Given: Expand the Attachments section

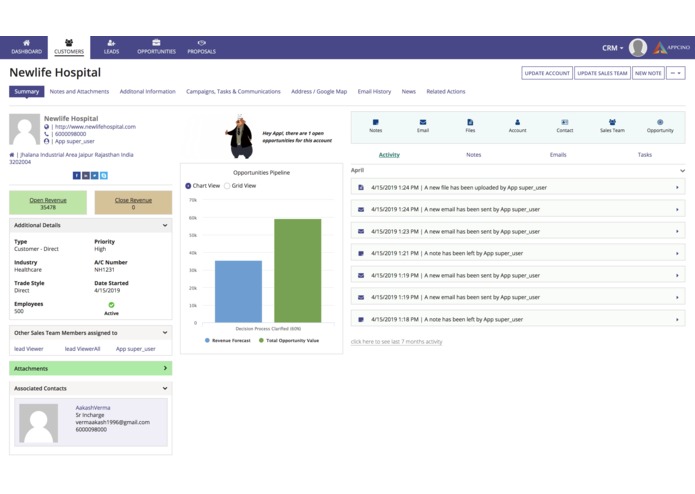Looking at the screenshot, I should pos(165,368).
